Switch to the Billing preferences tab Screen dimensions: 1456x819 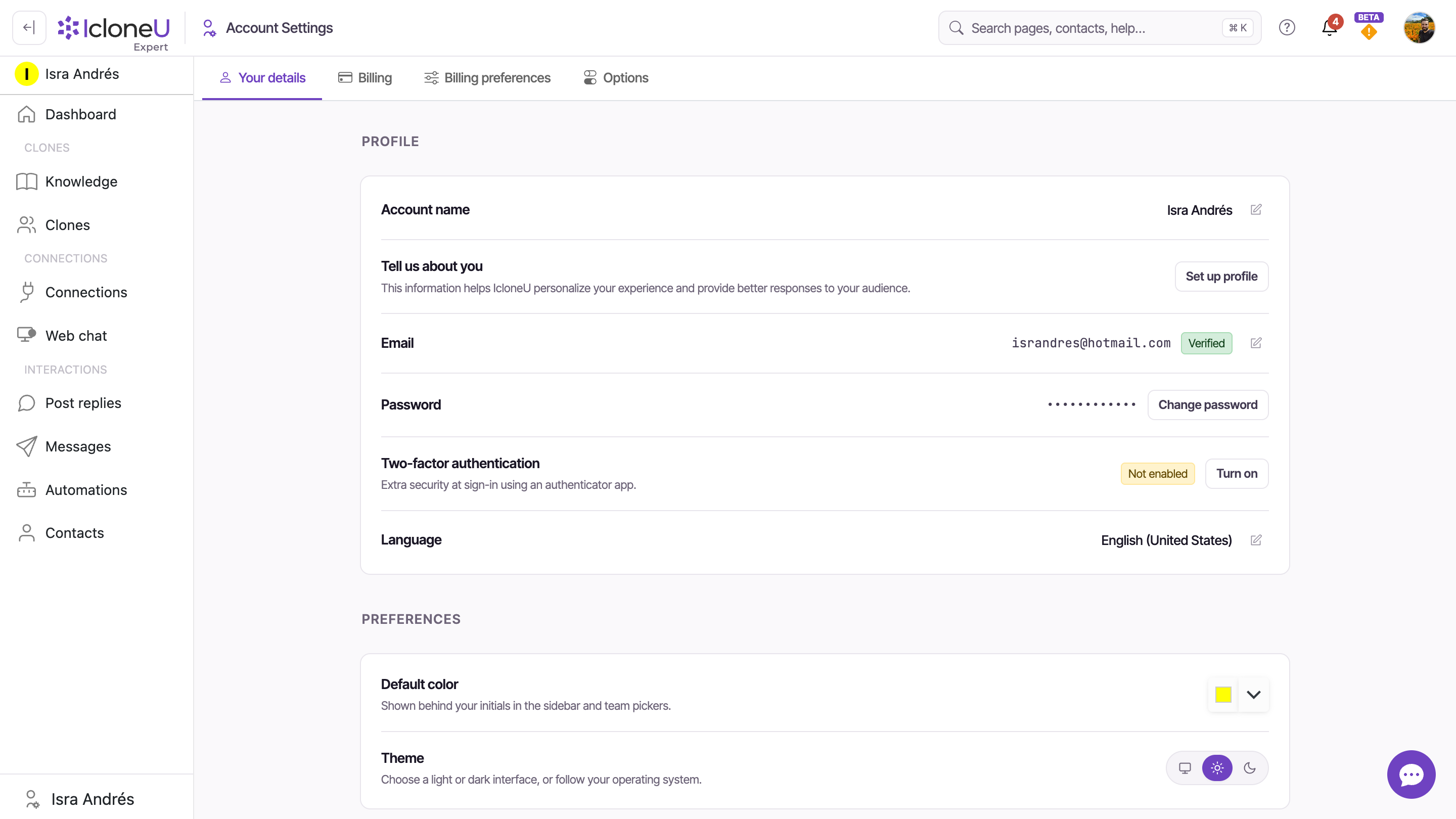(x=487, y=78)
